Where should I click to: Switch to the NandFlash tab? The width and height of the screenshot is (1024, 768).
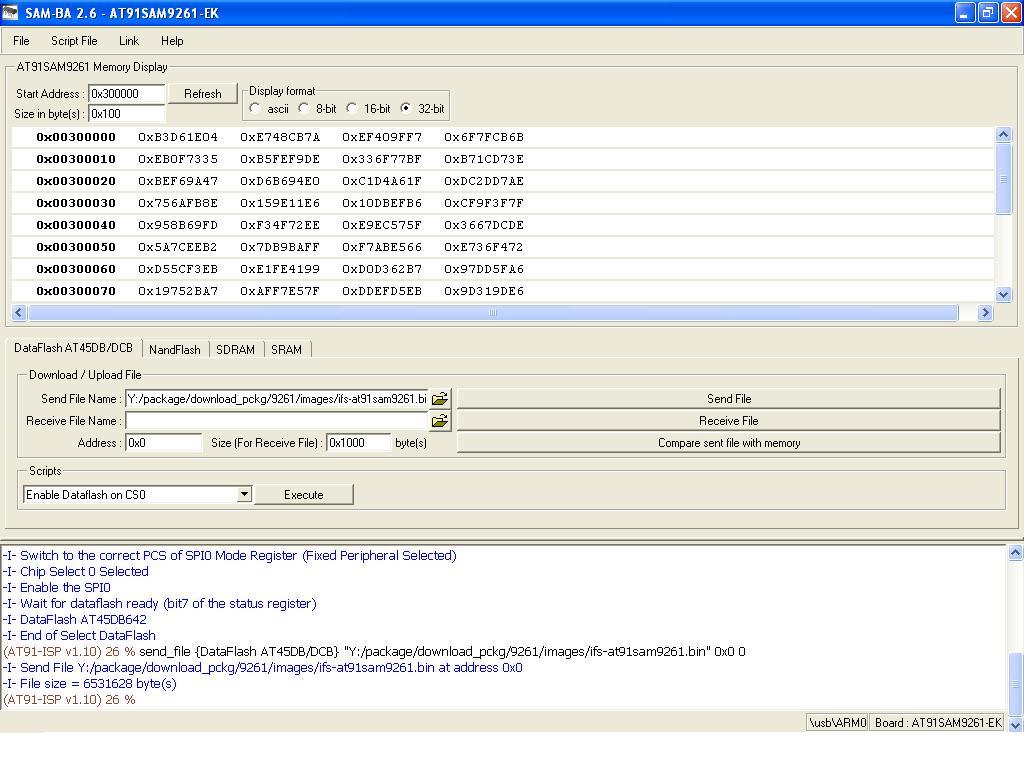click(x=174, y=350)
